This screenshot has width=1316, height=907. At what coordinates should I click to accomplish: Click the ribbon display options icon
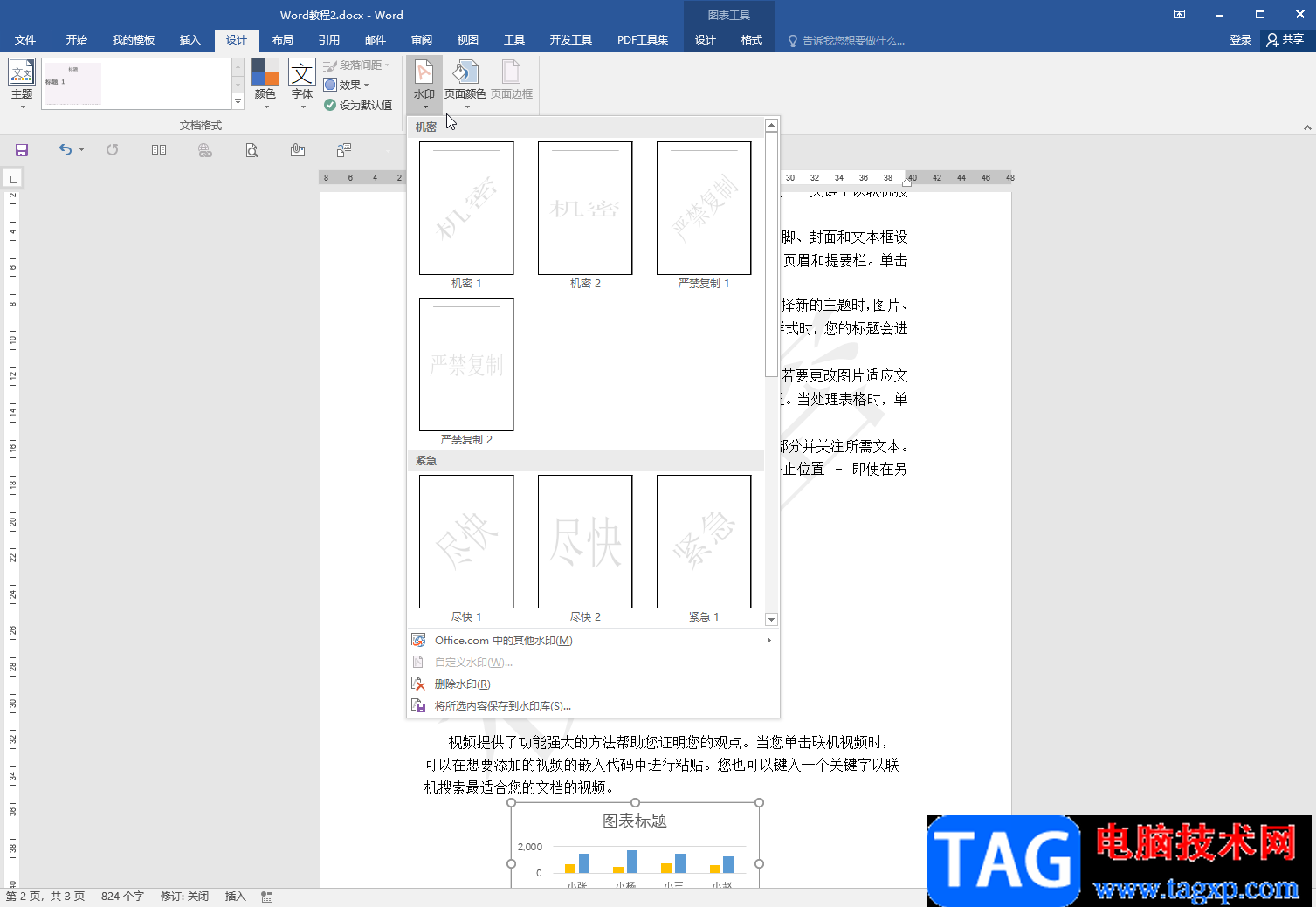[1179, 14]
